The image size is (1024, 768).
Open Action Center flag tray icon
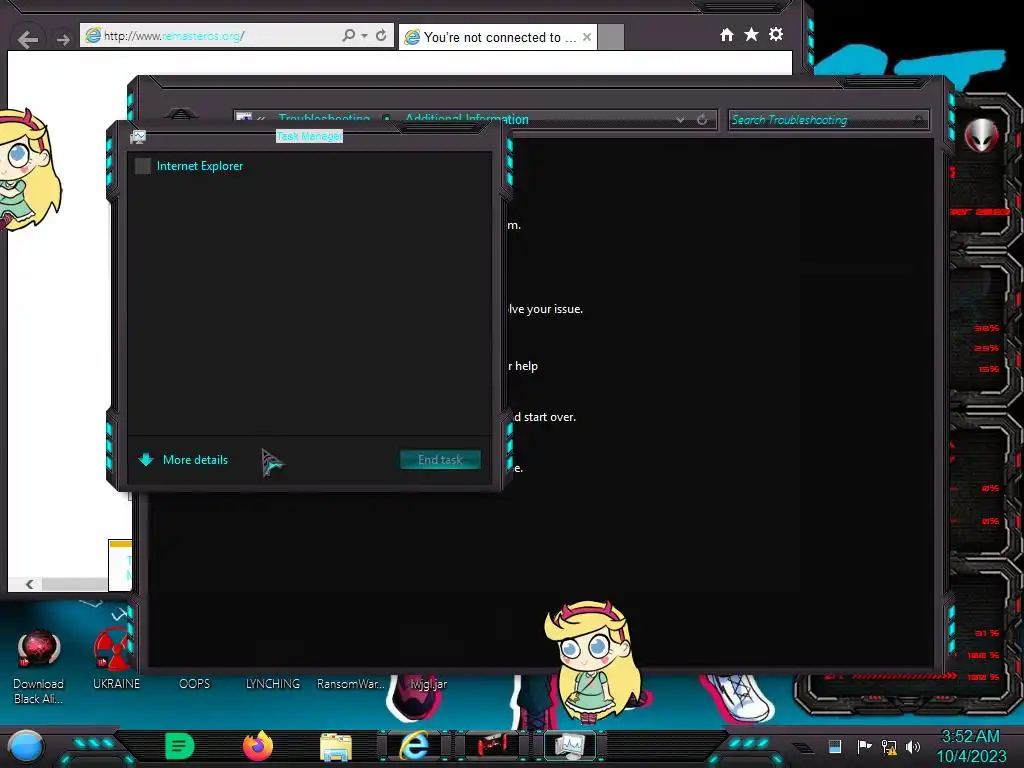[x=864, y=746]
